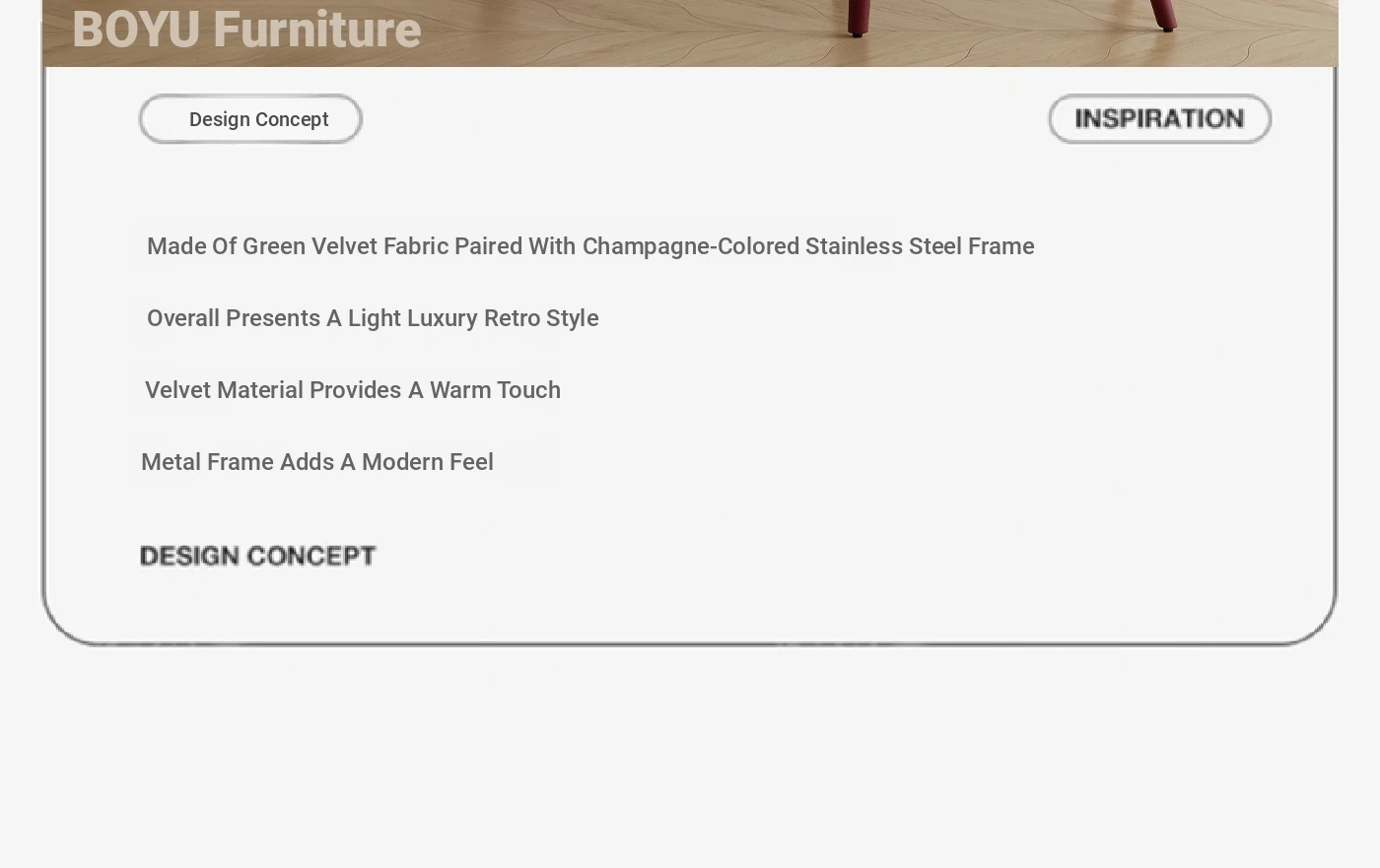Click the words Stainless Steel Frame
Image resolution: width=1380 pixels, height=868 pixels.
click(x=920, y=246)
